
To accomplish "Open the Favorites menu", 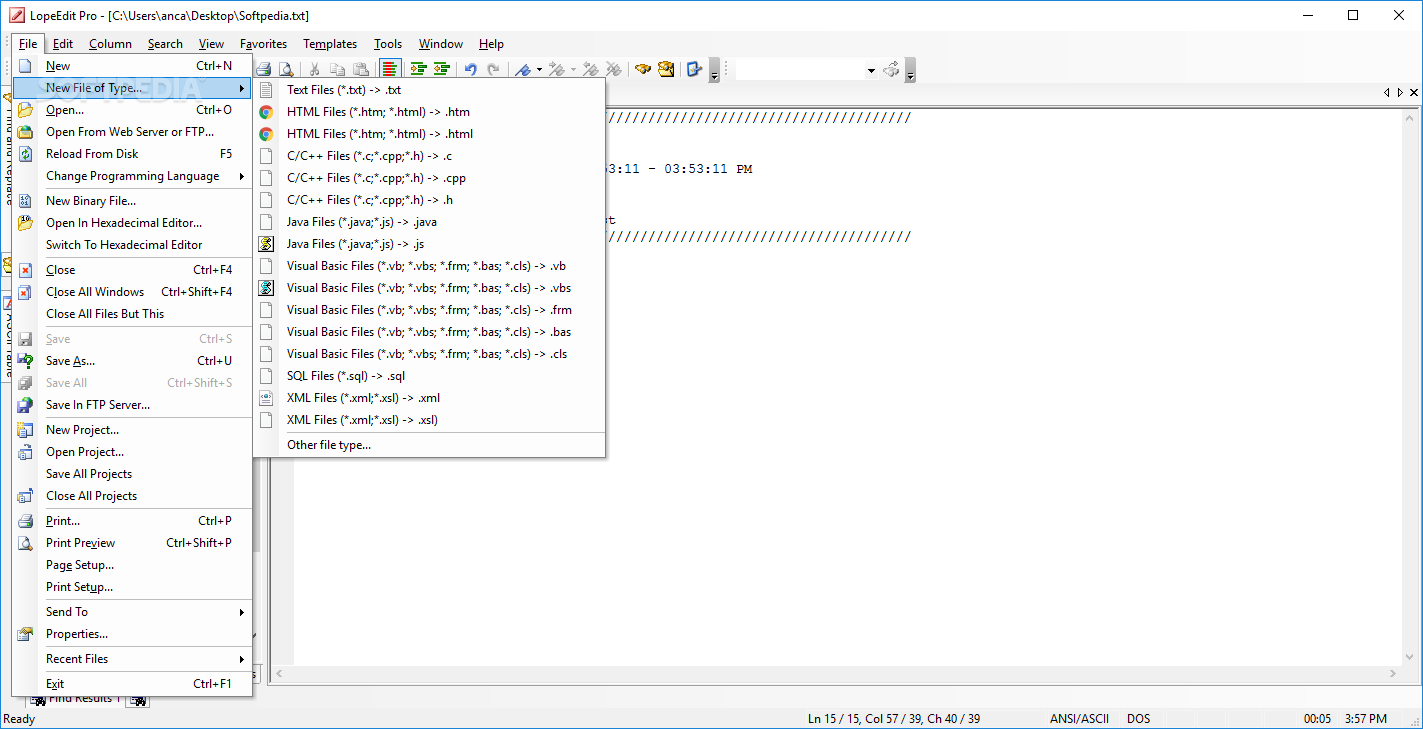I will click(263, 44).
